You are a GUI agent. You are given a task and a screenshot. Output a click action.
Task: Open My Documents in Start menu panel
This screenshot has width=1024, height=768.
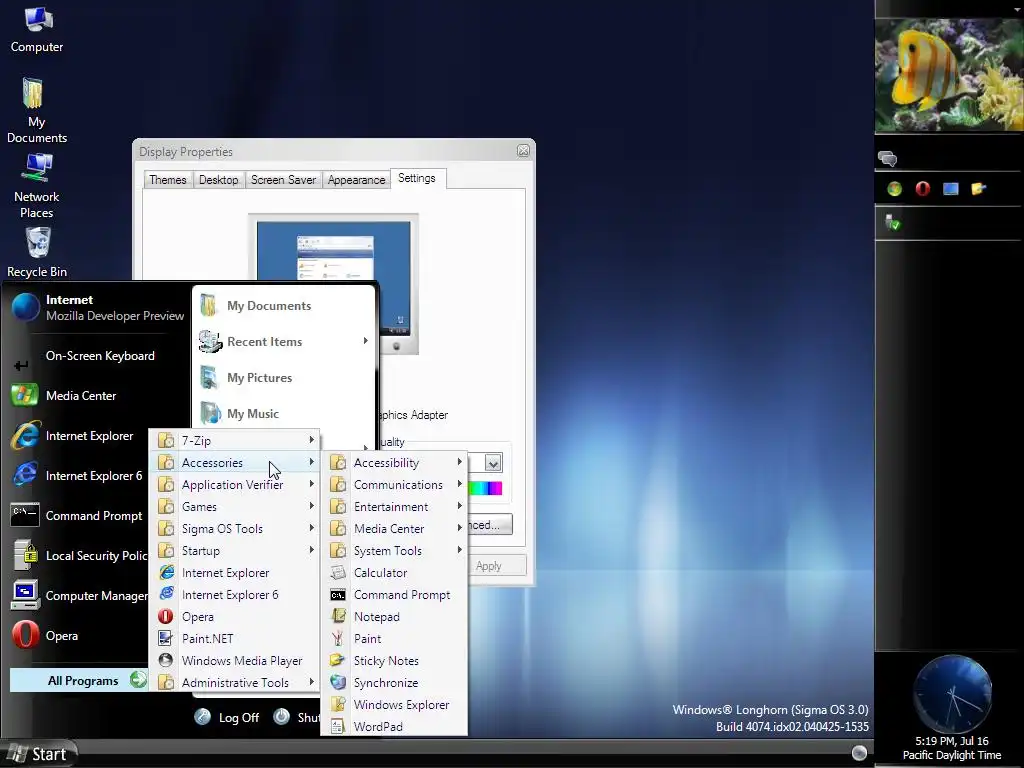click(x=284, y=306)
